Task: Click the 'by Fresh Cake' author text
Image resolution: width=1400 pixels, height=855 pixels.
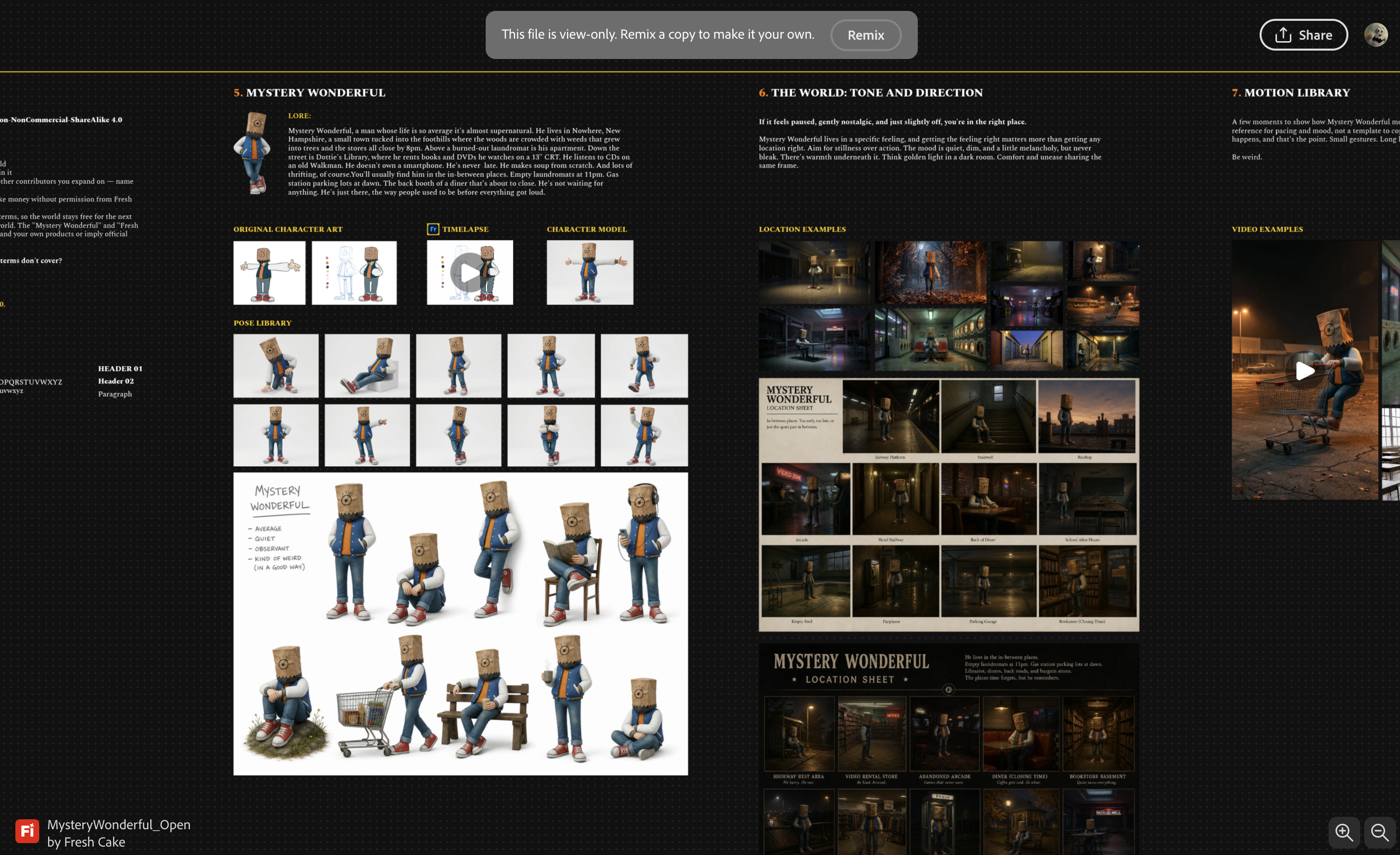Action: pyautogui.click(x=86, y=842)
